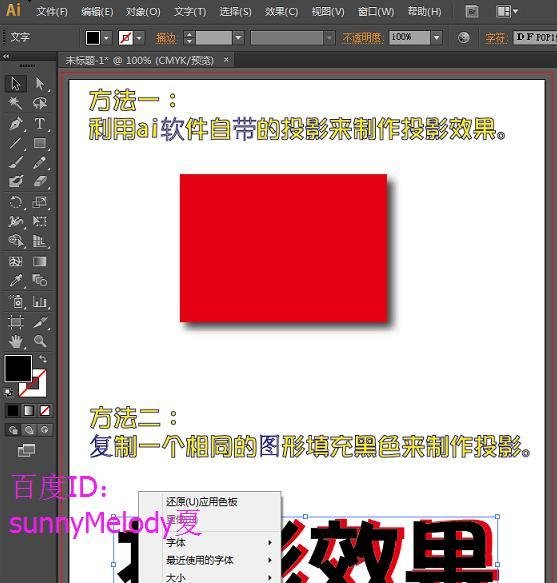Select the Gradient tool
This screenshot has width=557, height=583.
[x=39, y=261]
